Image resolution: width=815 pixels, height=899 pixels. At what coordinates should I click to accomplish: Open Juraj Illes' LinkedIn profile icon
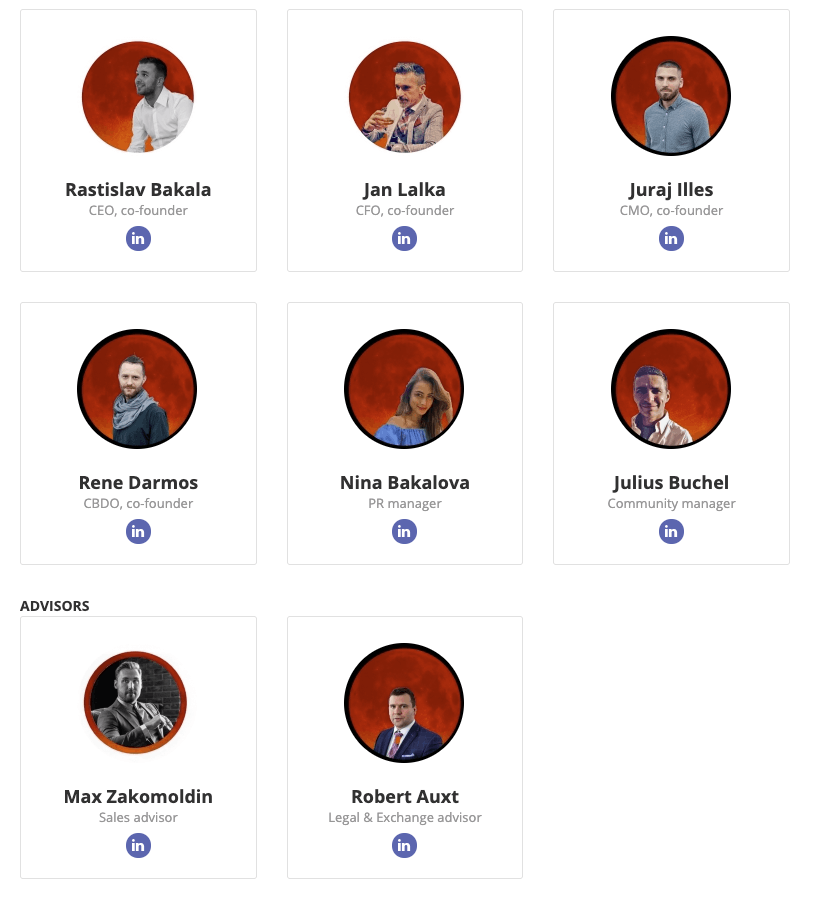coord(671,239)
